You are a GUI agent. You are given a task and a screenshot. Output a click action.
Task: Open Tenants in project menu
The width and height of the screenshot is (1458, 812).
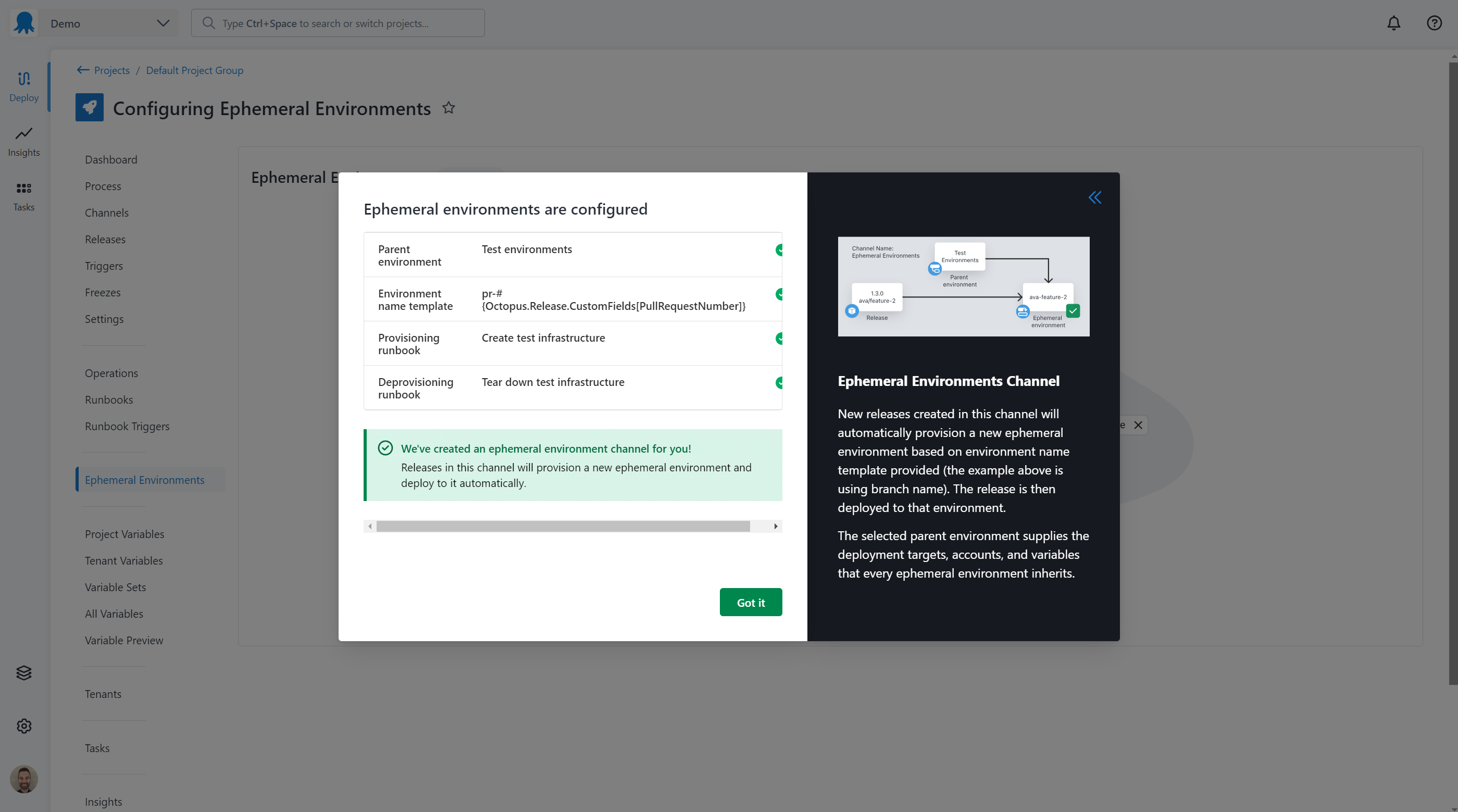[x=103, y=694]
